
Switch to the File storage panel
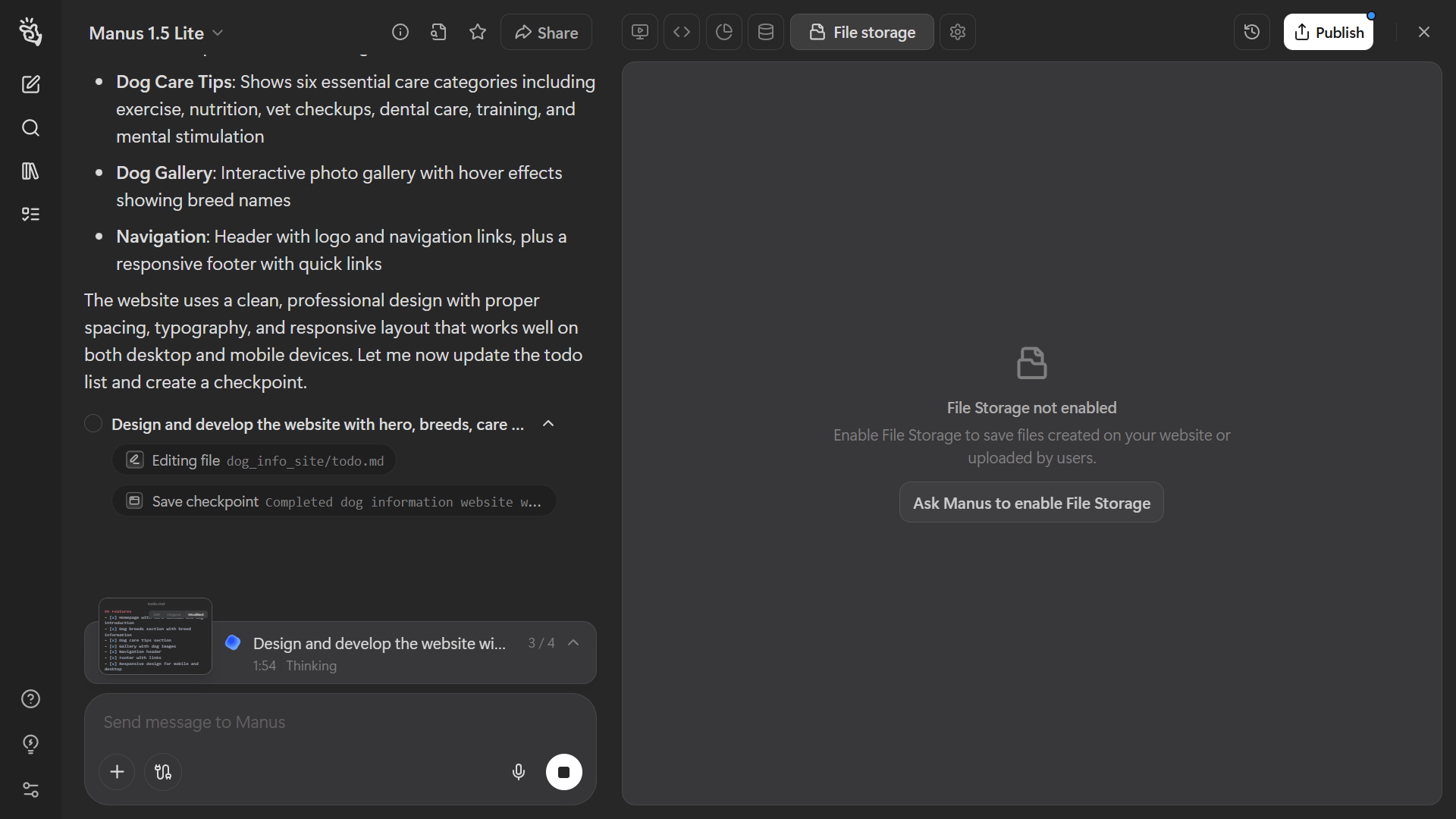pos(861,32)
